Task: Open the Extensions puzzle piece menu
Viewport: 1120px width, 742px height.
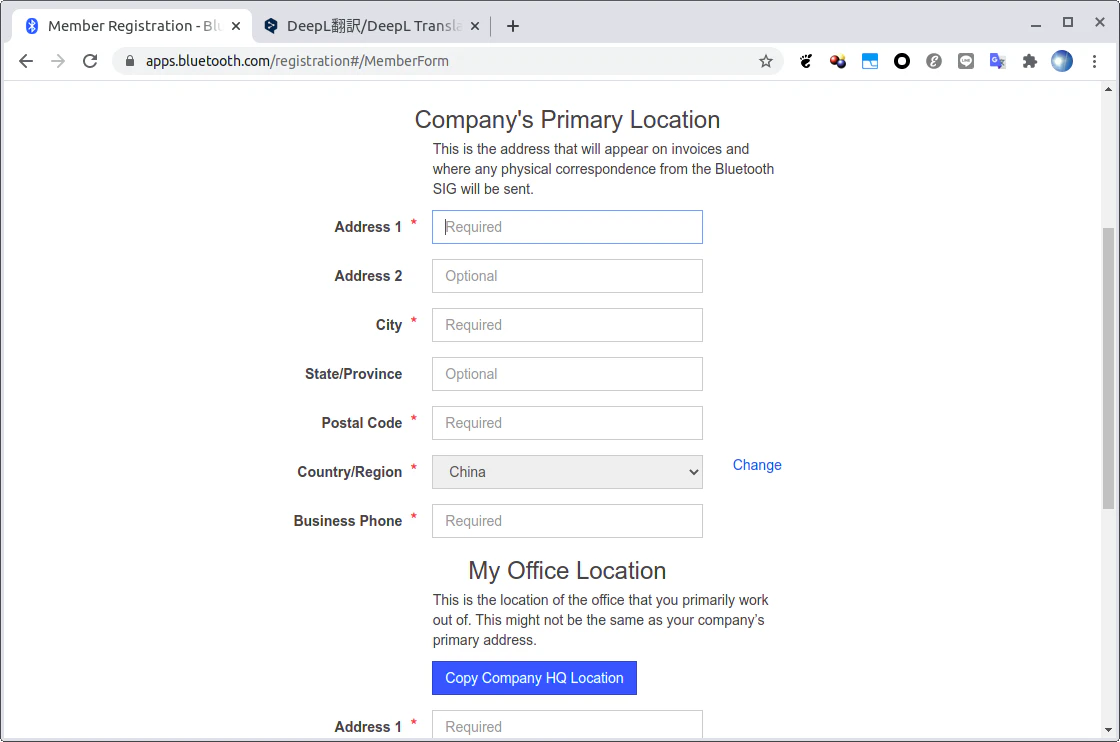Action: pyautogui.click(x=1030, y=61)
